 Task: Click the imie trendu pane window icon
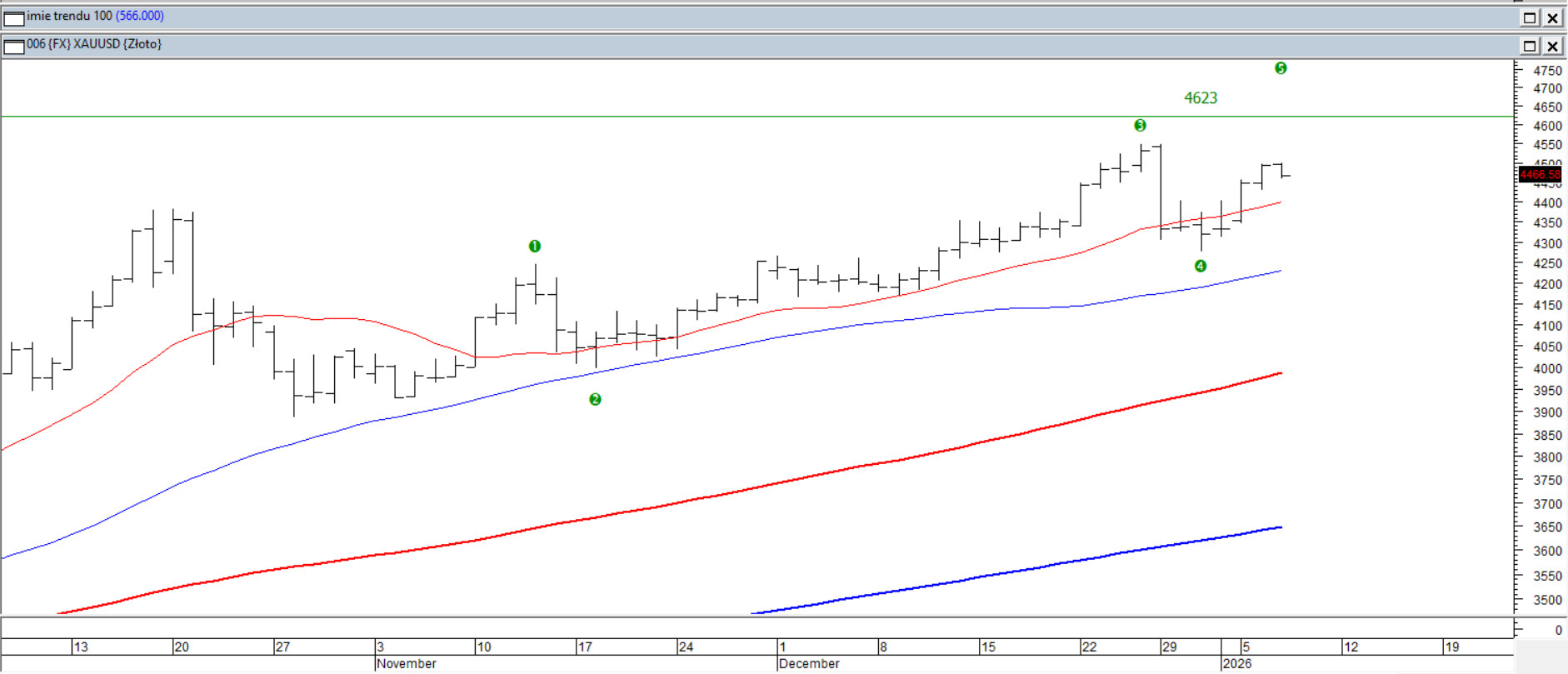[14, 17]
